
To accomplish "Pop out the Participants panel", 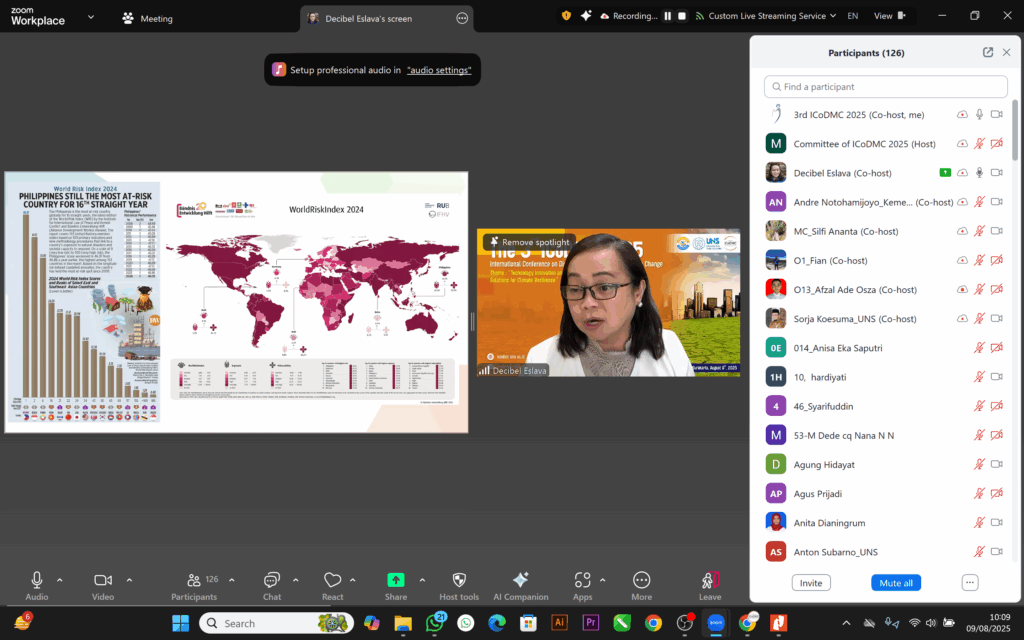I will (988, 52).
